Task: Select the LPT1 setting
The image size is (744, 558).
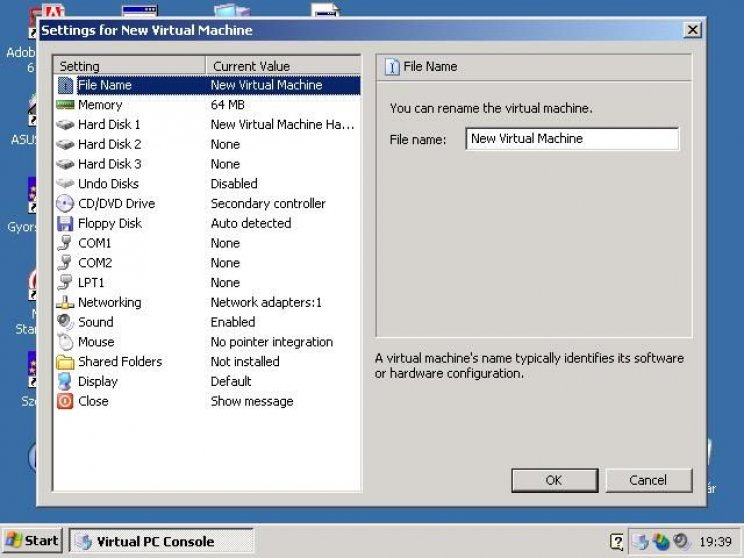Action: (207, 283)
